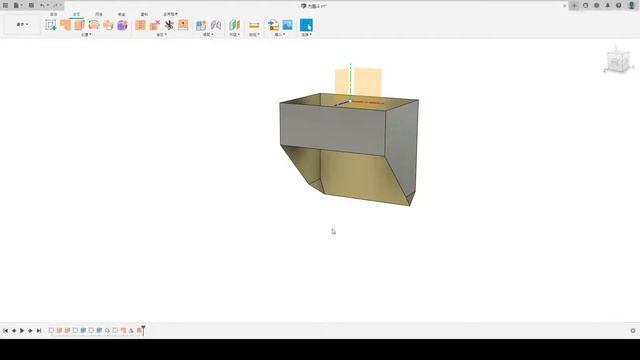Image resolution: width=640 pixels, height=360 pixels.
Task: Click the front gray face of the model
Action: [333, 129]
